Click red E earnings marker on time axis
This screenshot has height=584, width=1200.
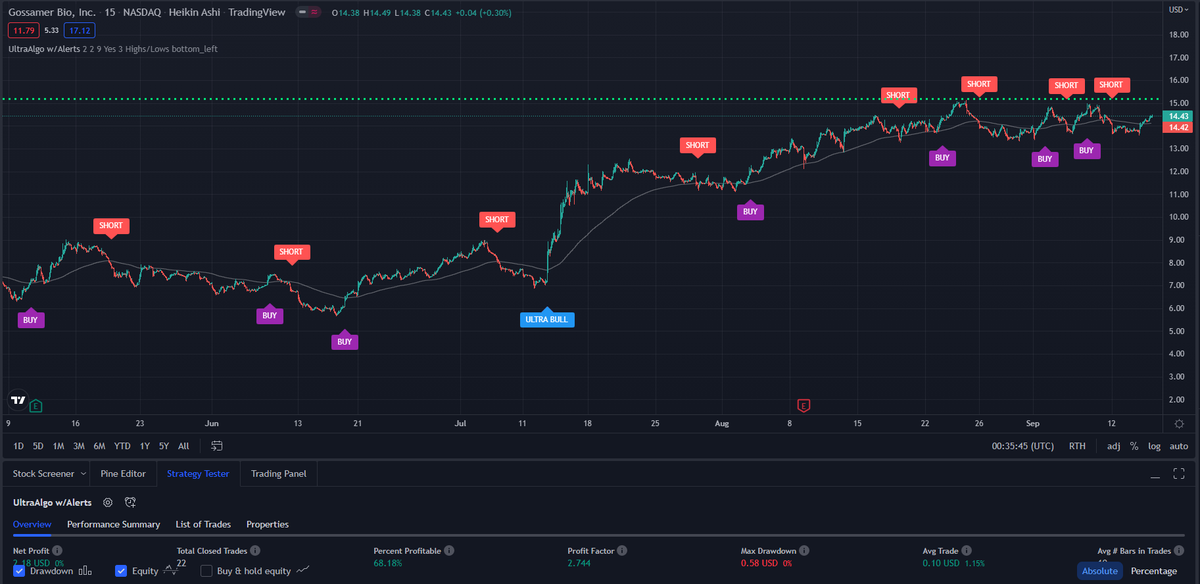coord(803,405)
